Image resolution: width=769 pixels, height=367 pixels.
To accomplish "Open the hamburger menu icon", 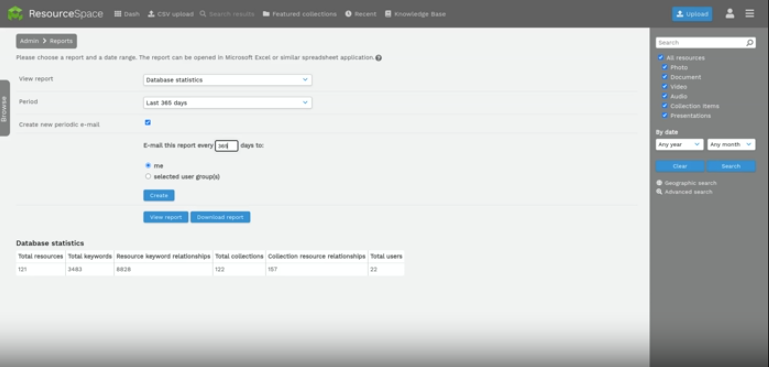I will (x=749, y=14).
